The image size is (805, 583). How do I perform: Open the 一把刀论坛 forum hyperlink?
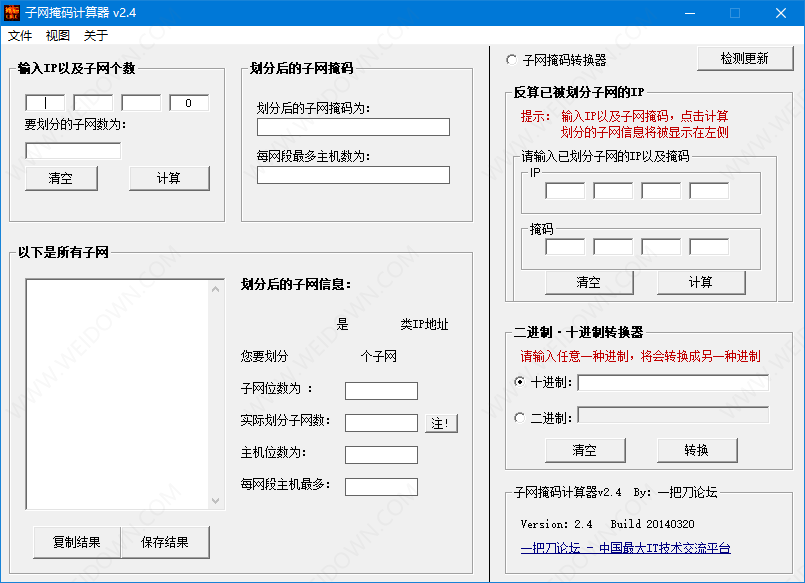point(625,548)
